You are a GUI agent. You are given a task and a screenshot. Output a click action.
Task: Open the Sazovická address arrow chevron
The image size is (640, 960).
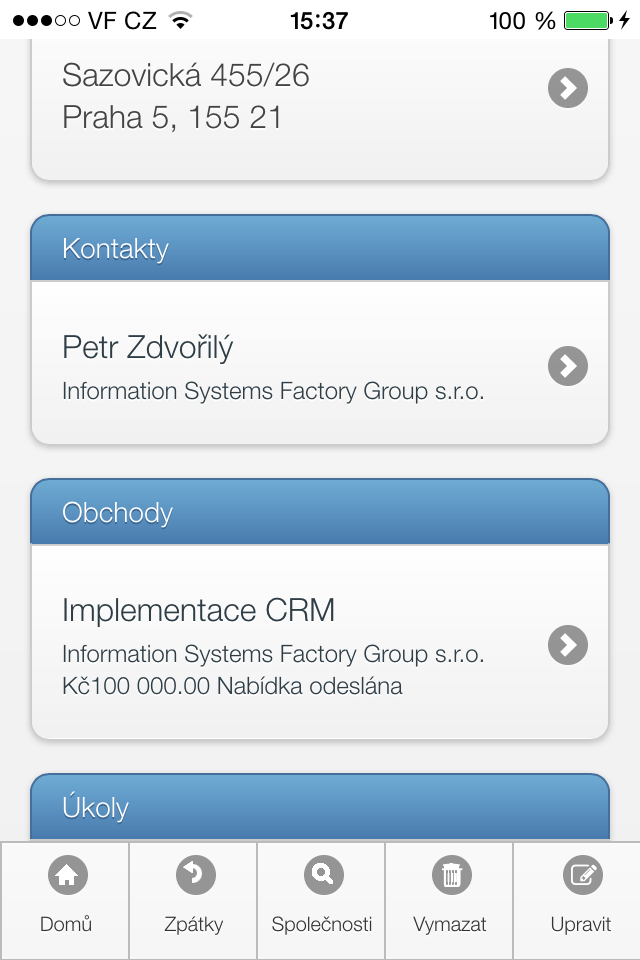pyautogui.click(x=567, y=89)
